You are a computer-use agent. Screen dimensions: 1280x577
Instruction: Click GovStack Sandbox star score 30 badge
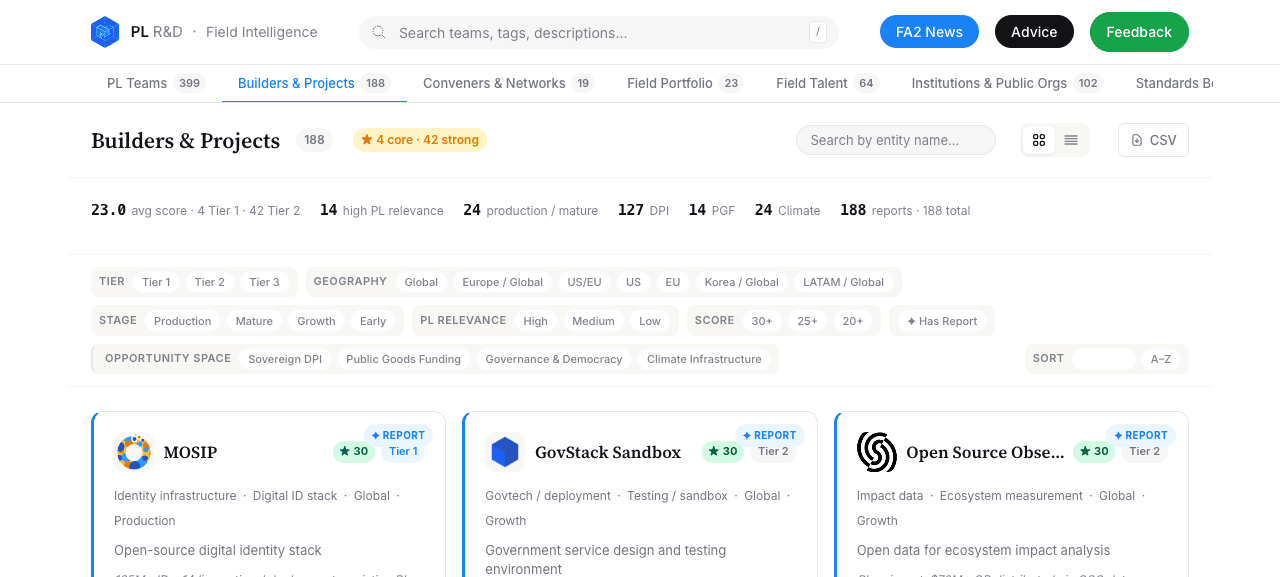pos(723,451)
